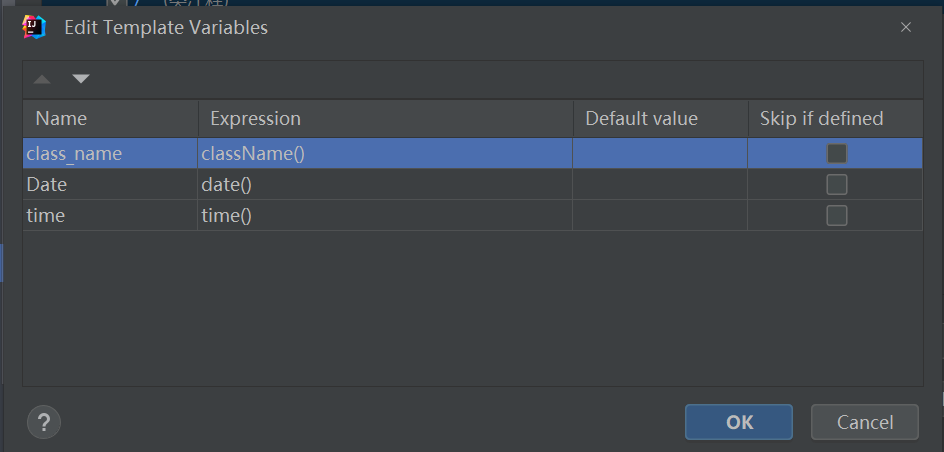Click the IntelliJ logo in title bar

point(35,27)
